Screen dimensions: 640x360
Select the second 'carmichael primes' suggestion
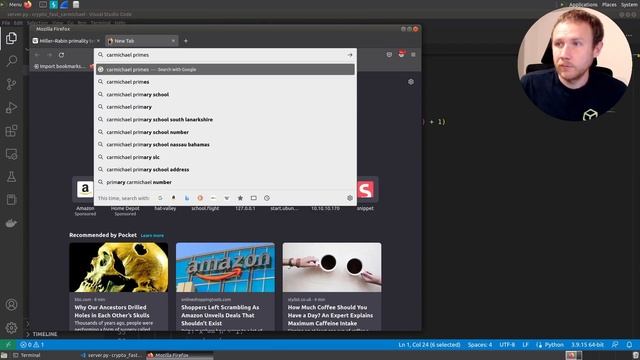click(225, 82)
